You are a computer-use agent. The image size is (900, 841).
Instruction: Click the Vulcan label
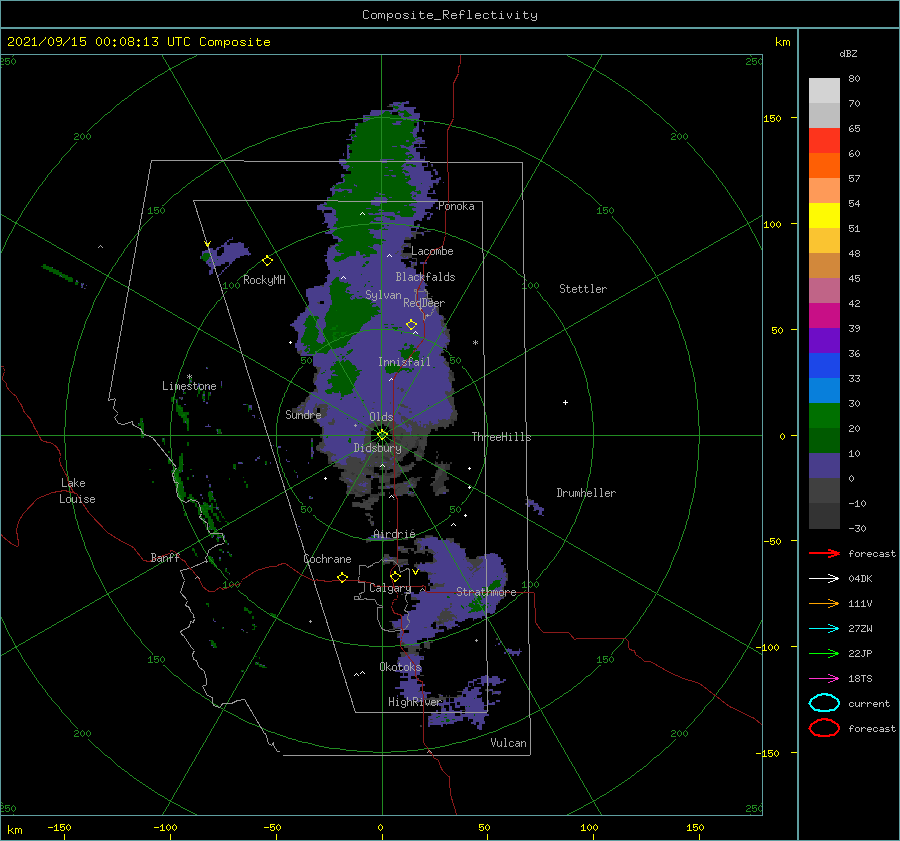point(508,743)
